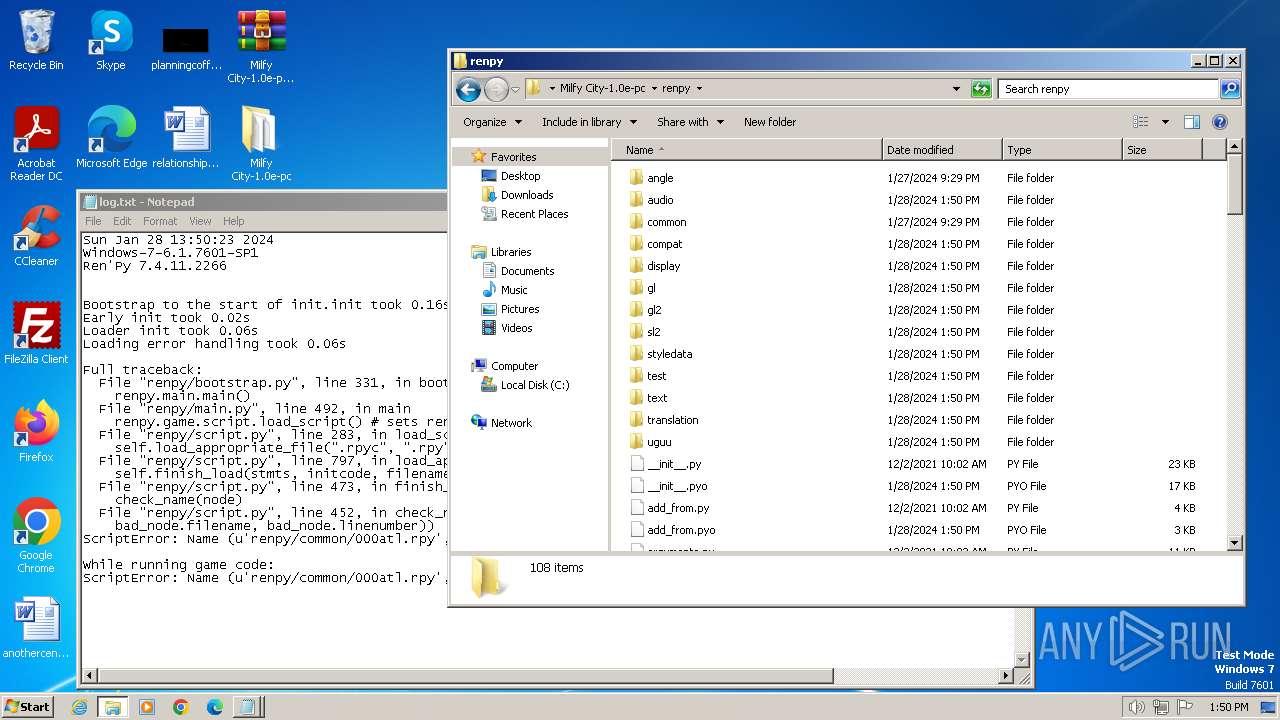The height and width of the screenshot is (720, 1280).
Task: Select the Milfy City-1.0e-pc WinRAR archive icon
Action: [261, 47]
